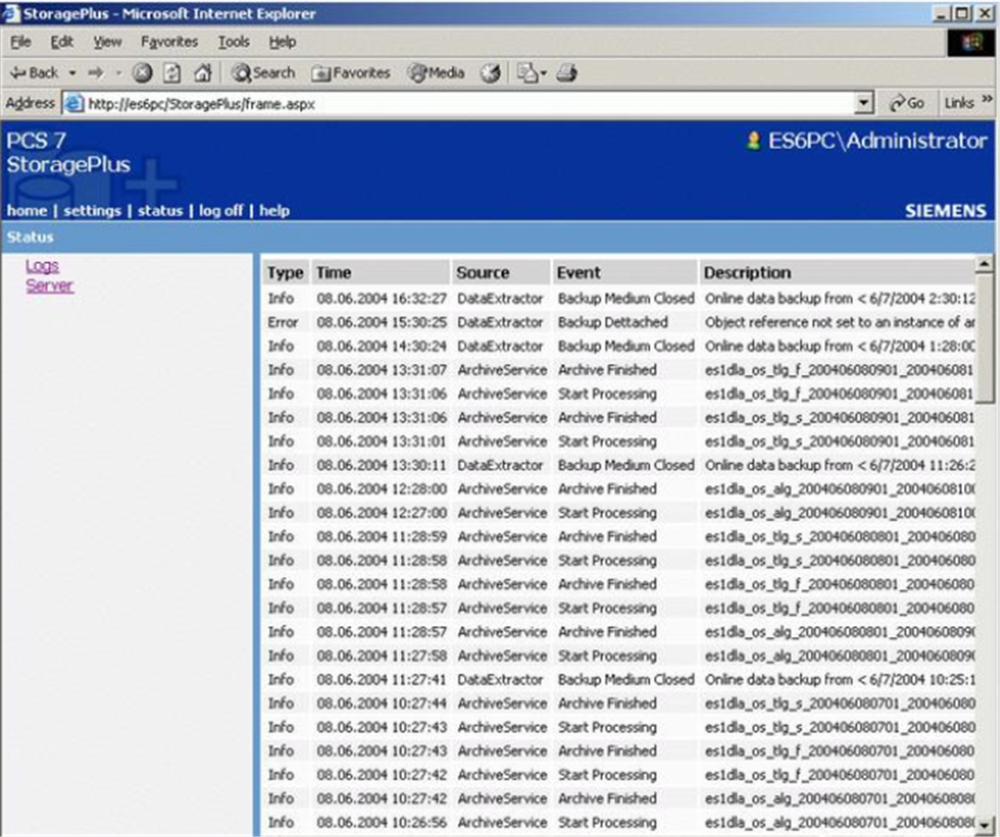
Task: Click time 08.06.2004 13:31:01
Action: pos(381,441)
